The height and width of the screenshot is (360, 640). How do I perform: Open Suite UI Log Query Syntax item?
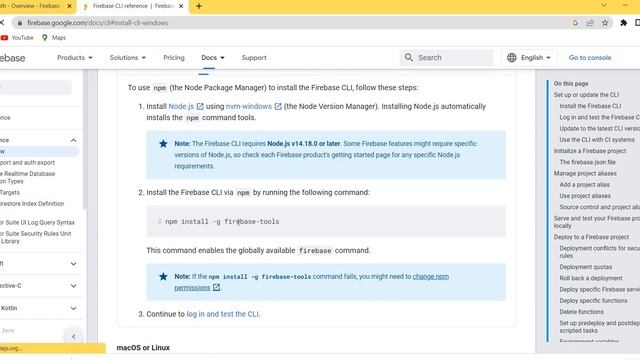click(x=37, y=222)
